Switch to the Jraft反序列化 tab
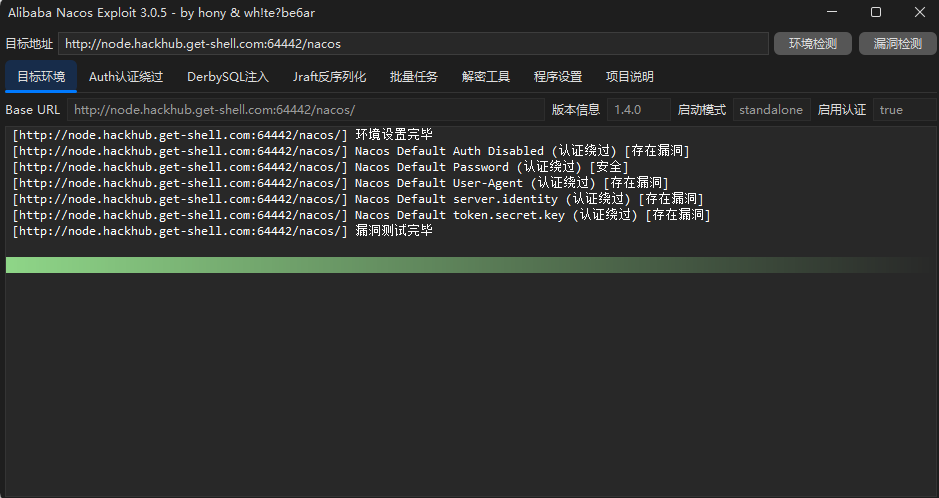 [x=329, y=77]
